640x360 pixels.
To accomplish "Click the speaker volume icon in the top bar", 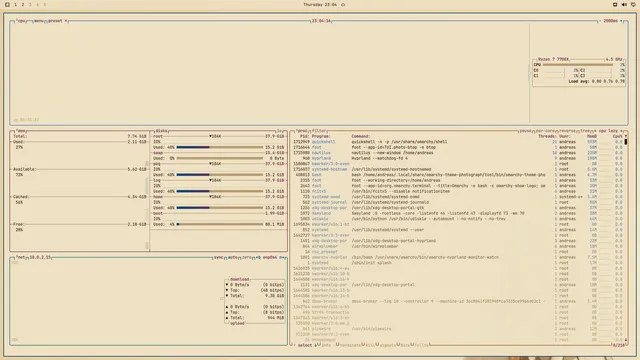I will point(624,4).
